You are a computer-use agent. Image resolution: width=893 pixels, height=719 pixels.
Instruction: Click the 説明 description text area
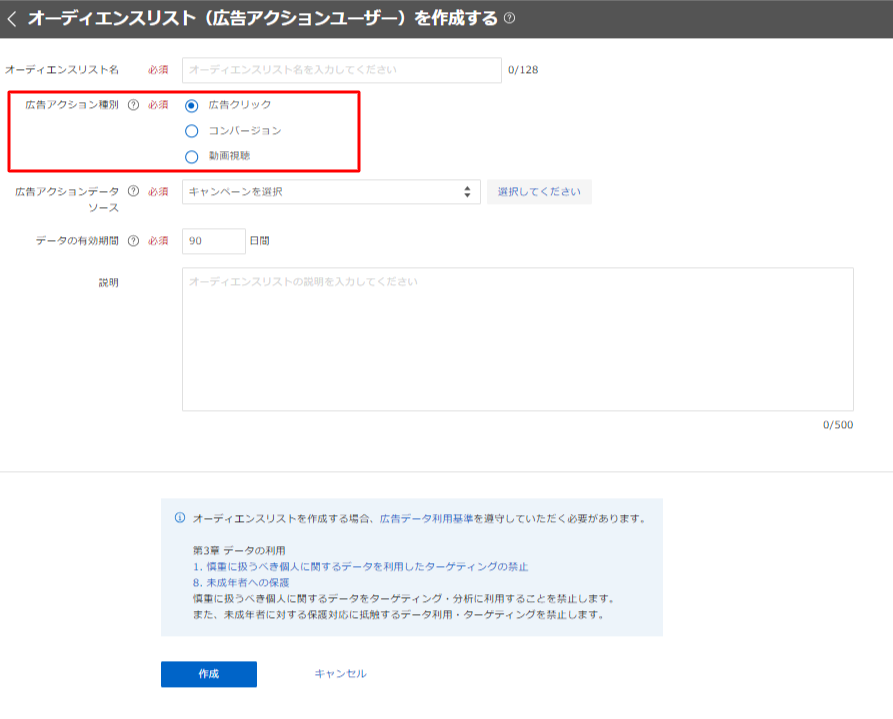click(518, 339)
